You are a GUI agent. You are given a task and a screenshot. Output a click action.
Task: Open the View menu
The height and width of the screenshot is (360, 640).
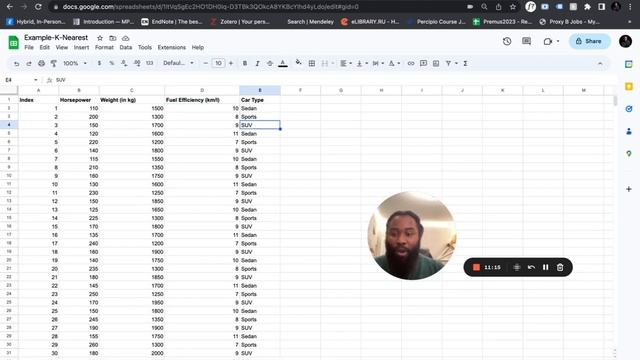62,47
